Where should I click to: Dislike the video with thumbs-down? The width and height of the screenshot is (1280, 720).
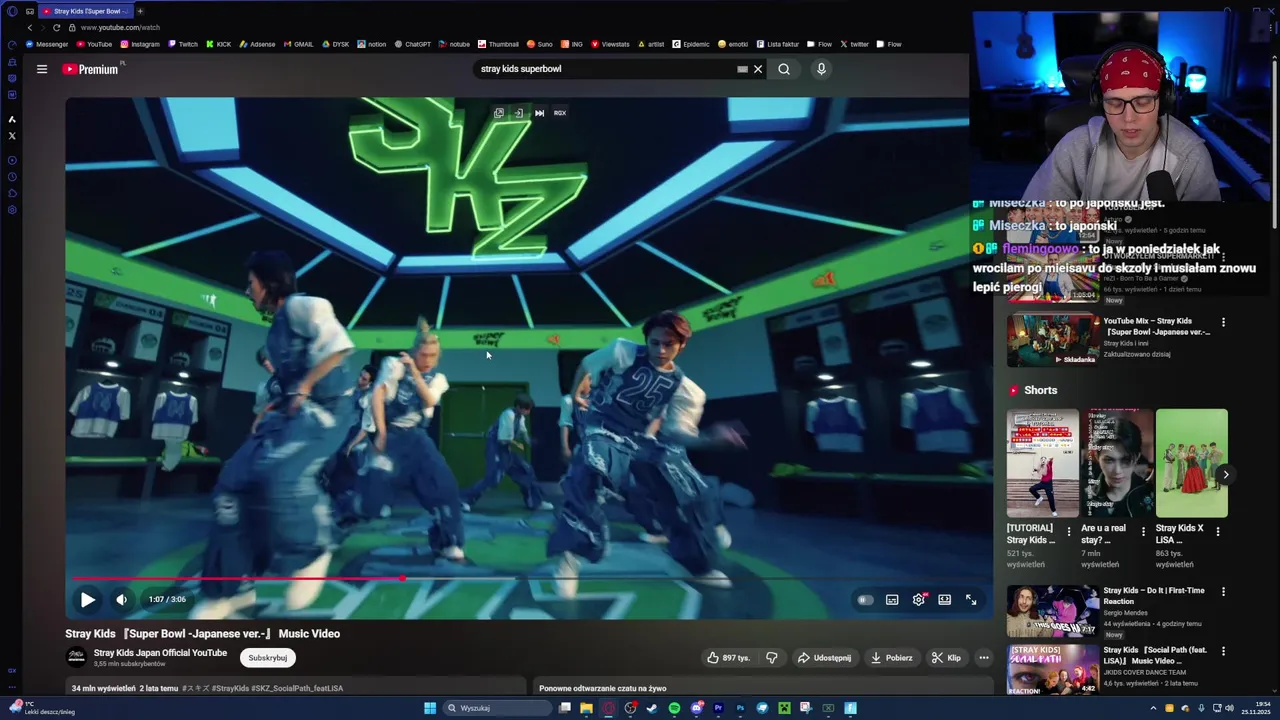(x=772, y=658)
